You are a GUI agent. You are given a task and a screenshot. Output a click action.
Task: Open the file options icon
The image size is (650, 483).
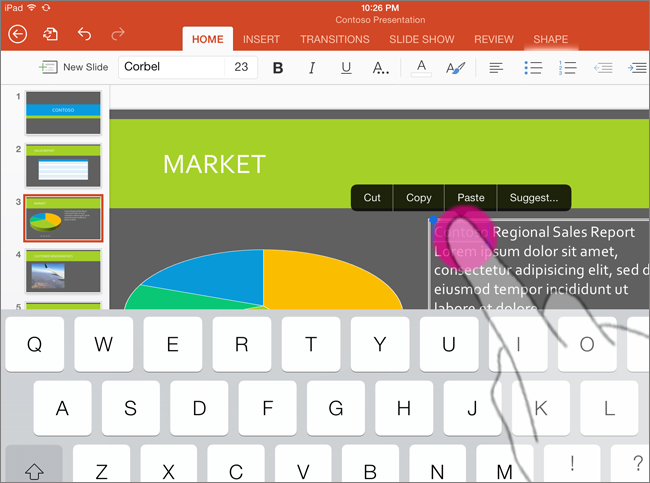(50, 34)
